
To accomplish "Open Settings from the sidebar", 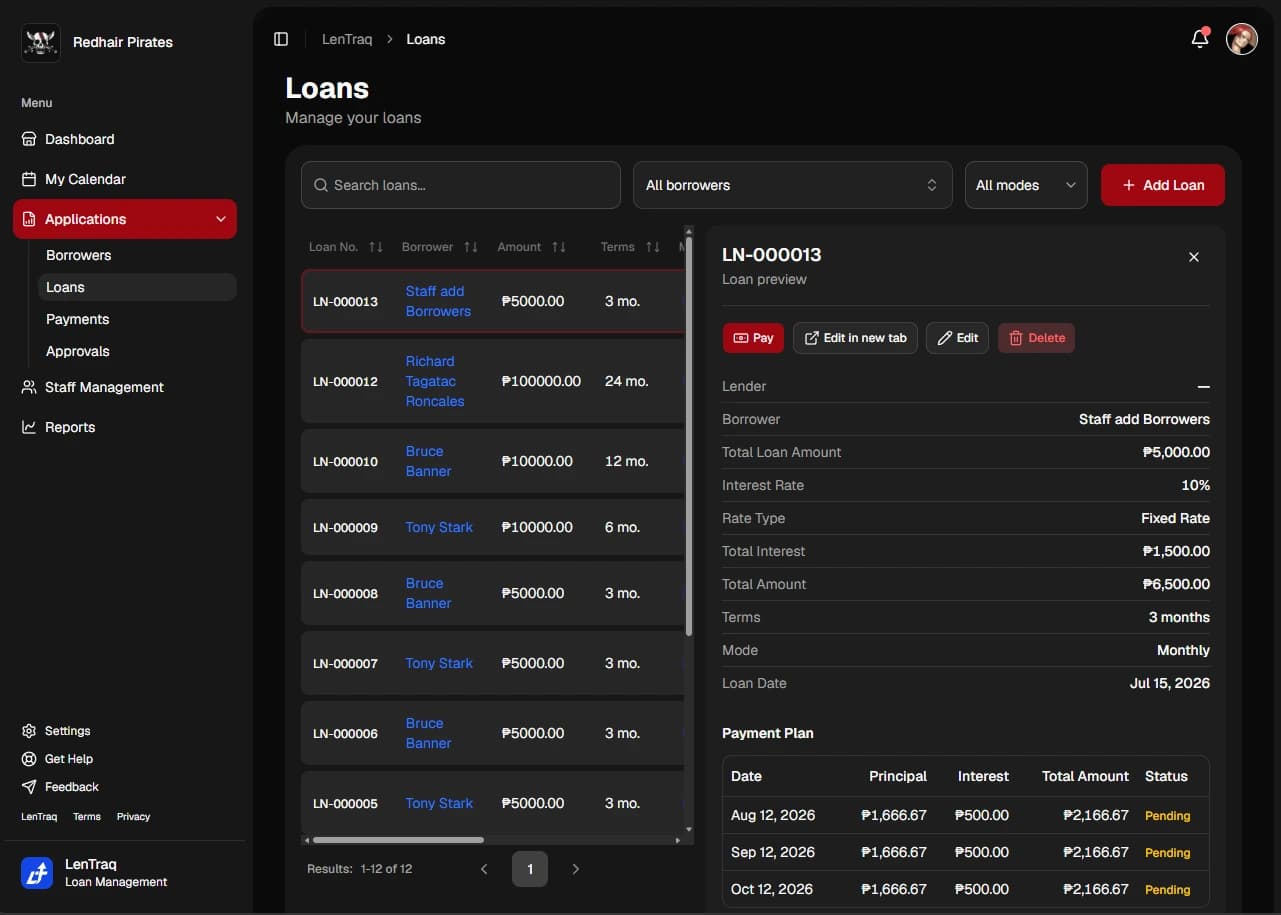I will [57, 731].
